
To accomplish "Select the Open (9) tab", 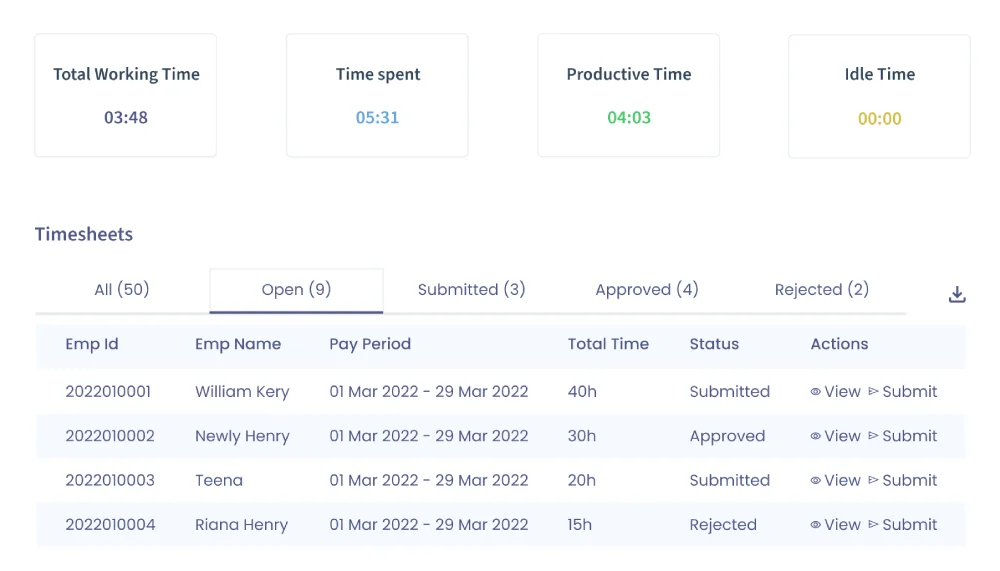I will point(297,290).
